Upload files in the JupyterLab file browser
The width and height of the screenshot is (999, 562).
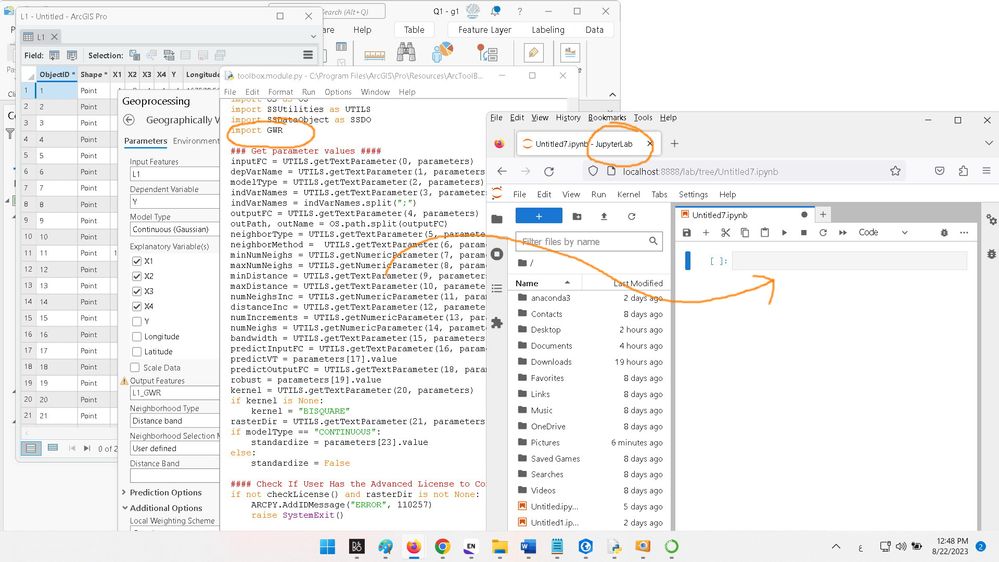coord(604,216)
